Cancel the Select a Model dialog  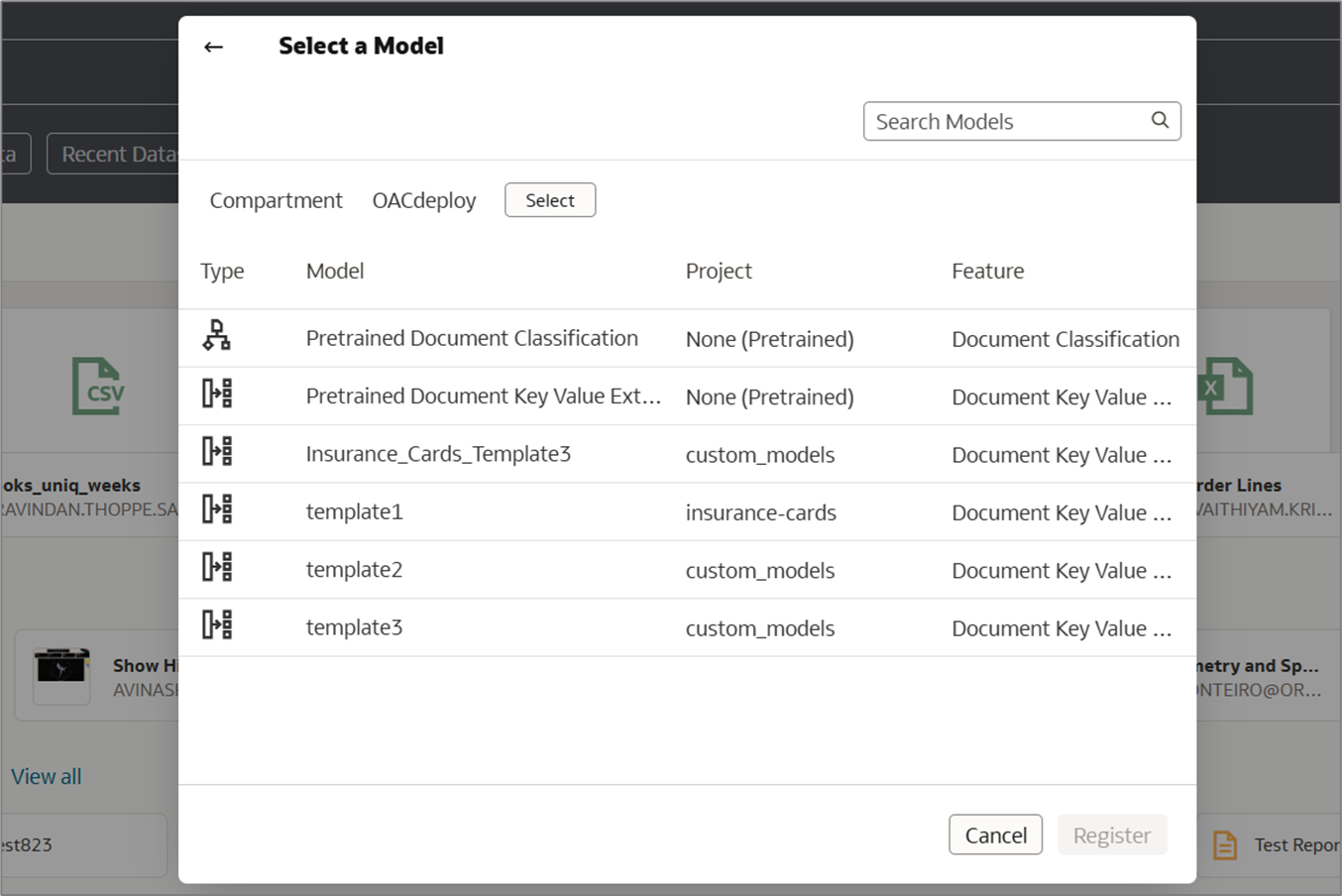point(995,835)
